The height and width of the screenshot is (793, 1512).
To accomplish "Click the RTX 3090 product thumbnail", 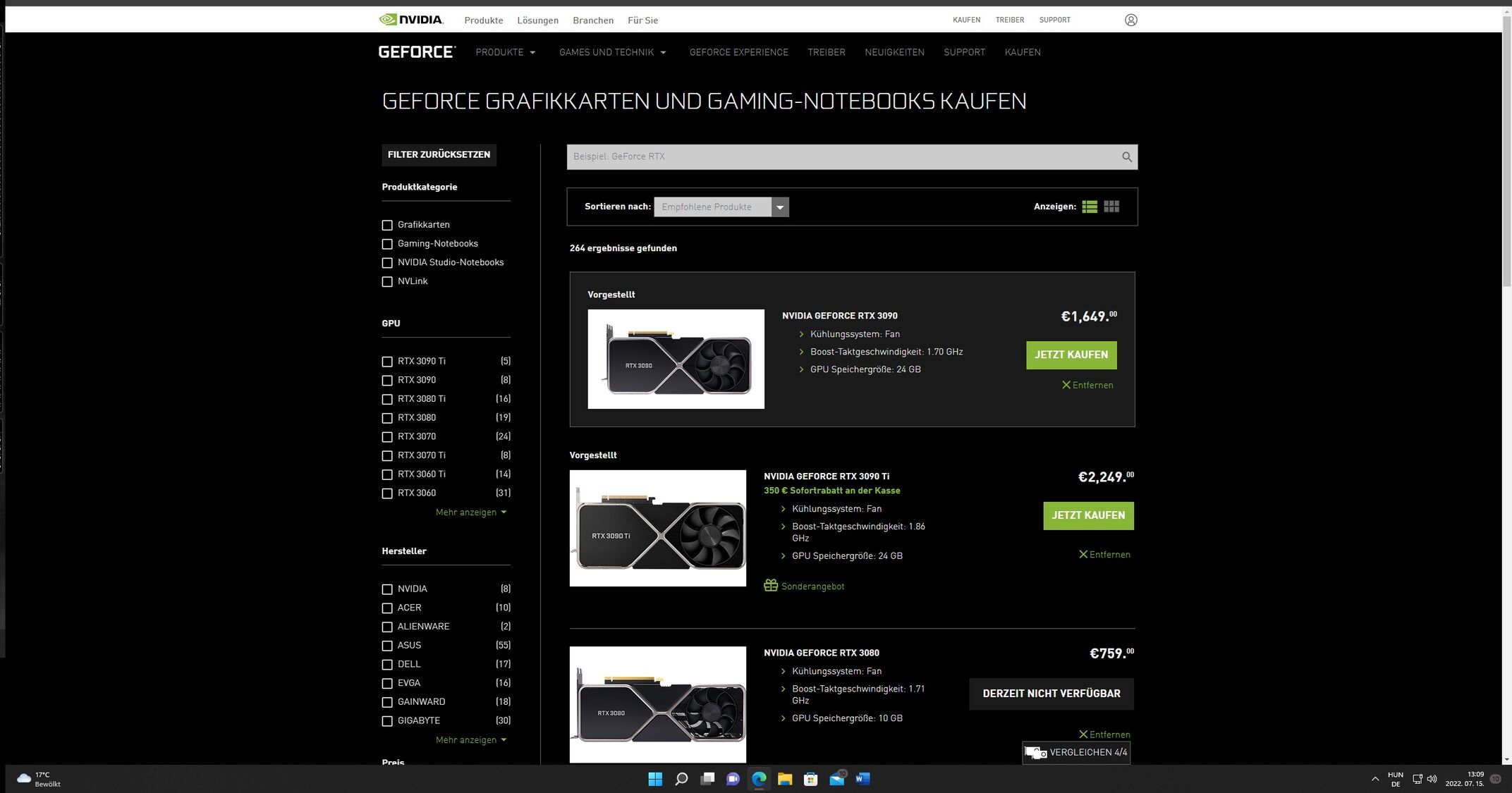I will [676, 359].
